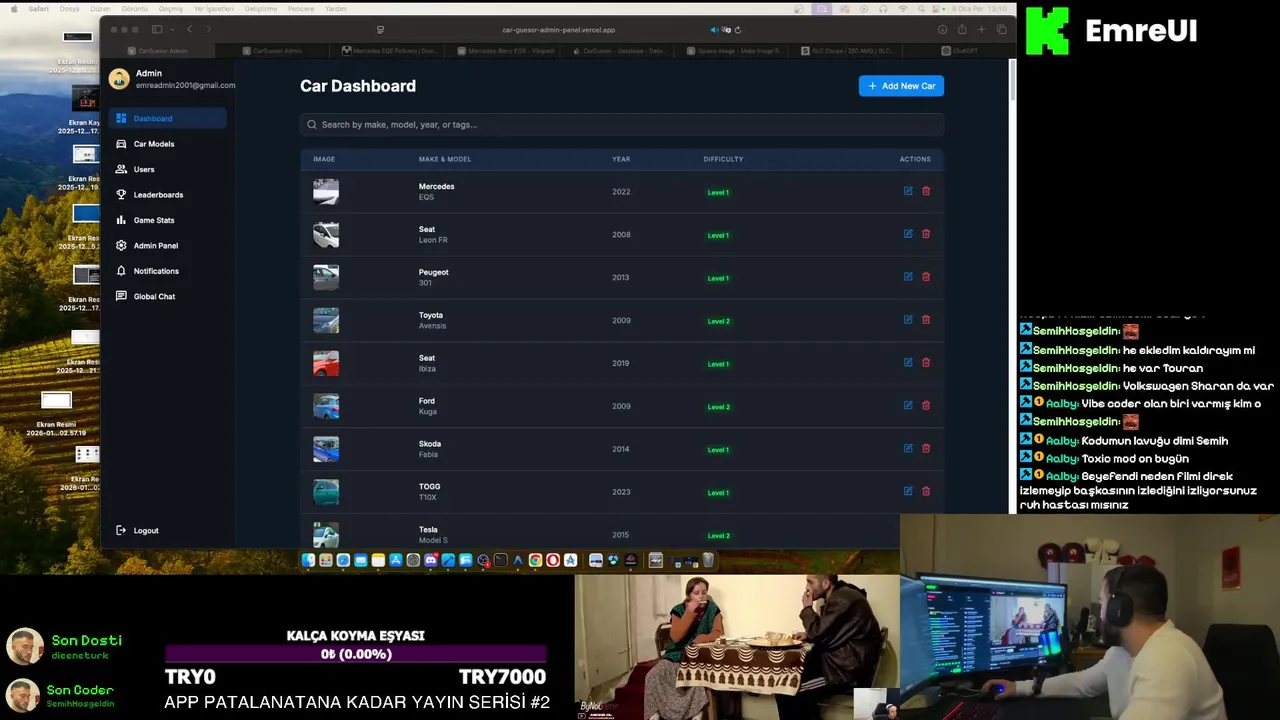1280x720 pixels.
Task: Open Safari share button
Action: click(962, 30)
